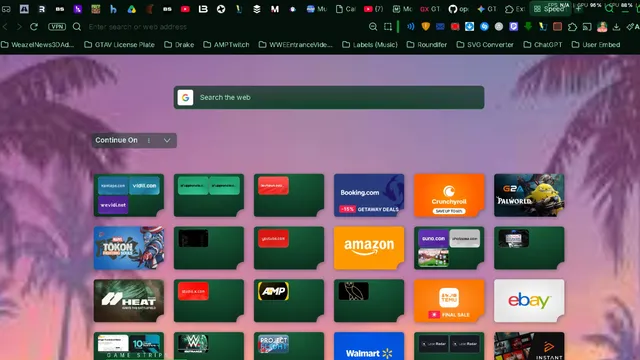Click the cast screen icon
Screen dimensions: 640x360
point(587,27)
